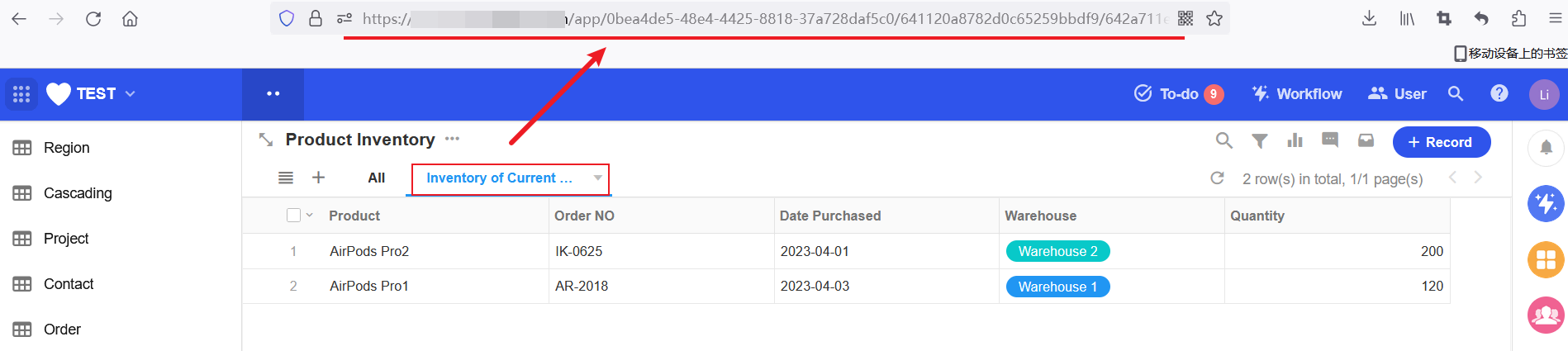The image size is (1568, 351).
Task: Toggle the select-all checkbox in header
Action: click(293, 216)
